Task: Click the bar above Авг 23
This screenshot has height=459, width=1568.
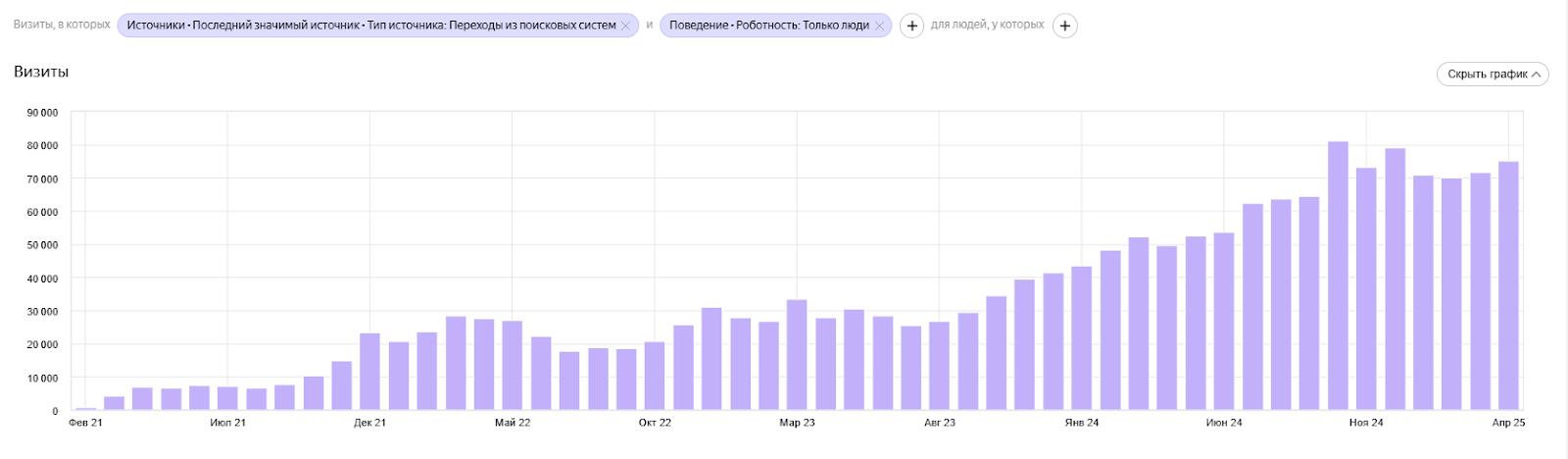Action: coord(940,366)
